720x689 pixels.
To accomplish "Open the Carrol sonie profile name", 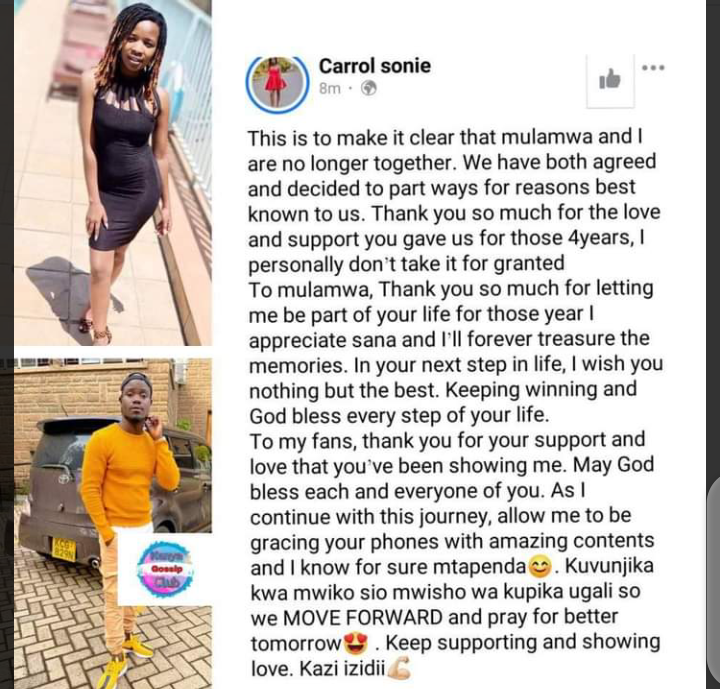I will coord(375,66).
